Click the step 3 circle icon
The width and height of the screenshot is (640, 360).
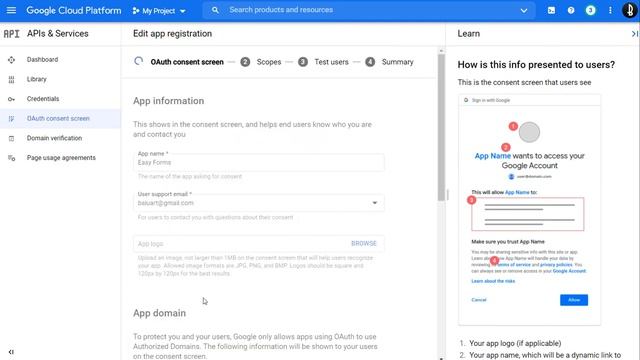(x=303, y=62)
